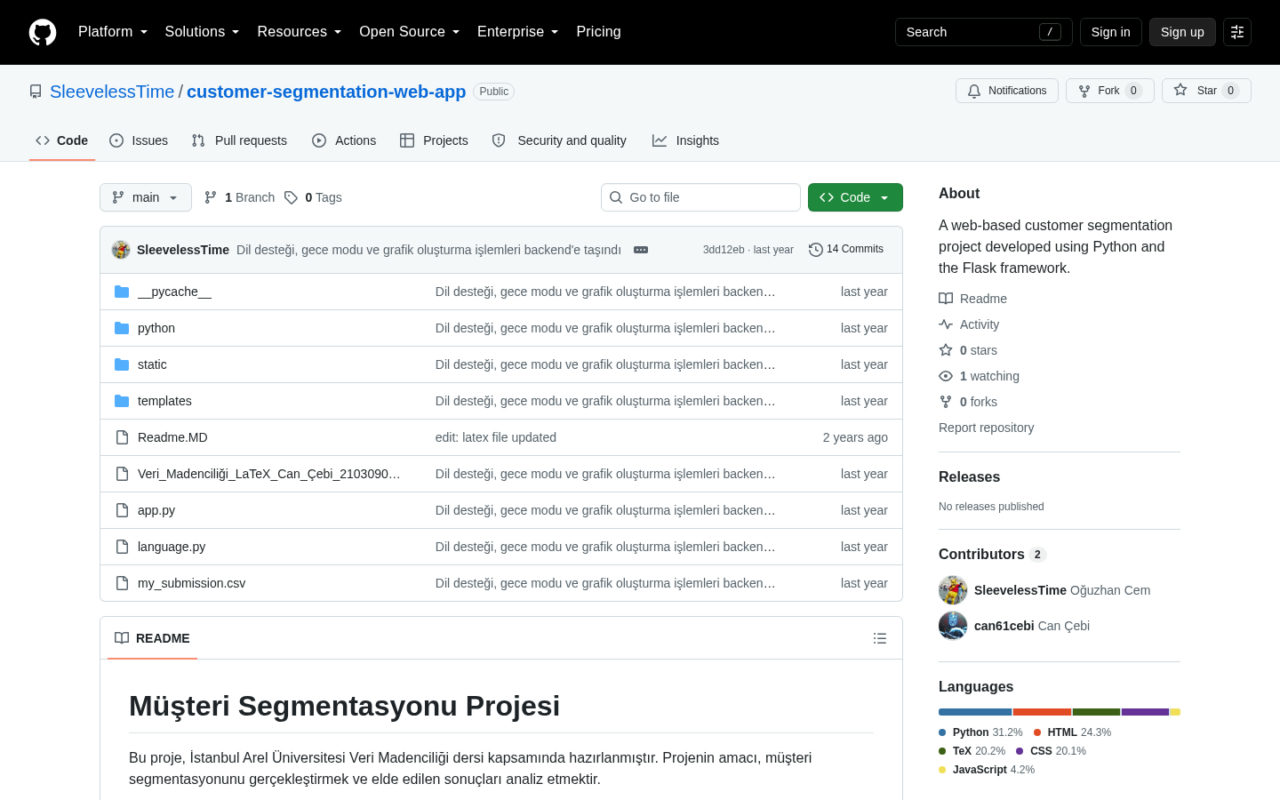View the 1 watching link

(979, 377)
